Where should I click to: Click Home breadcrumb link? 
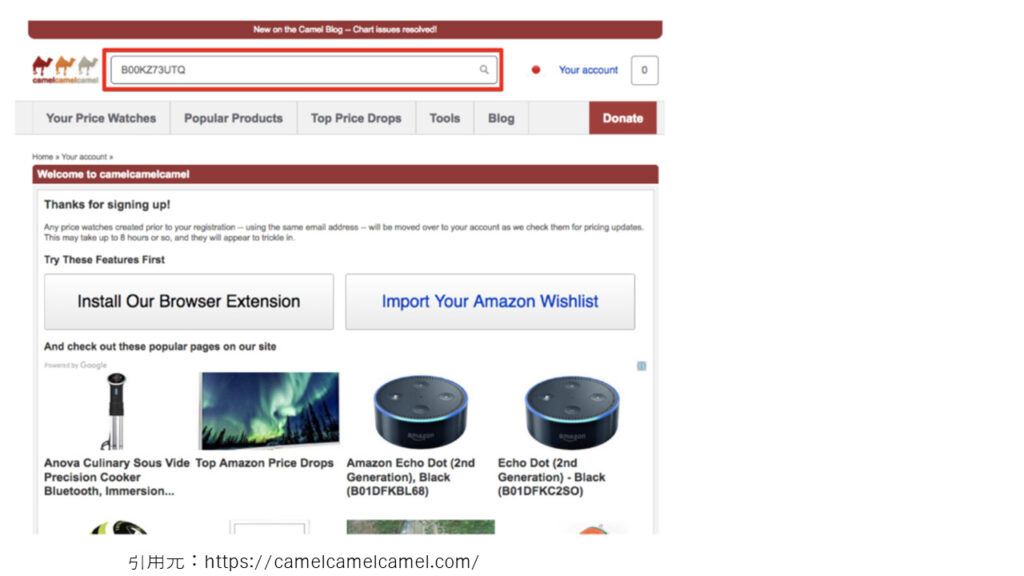42,157
